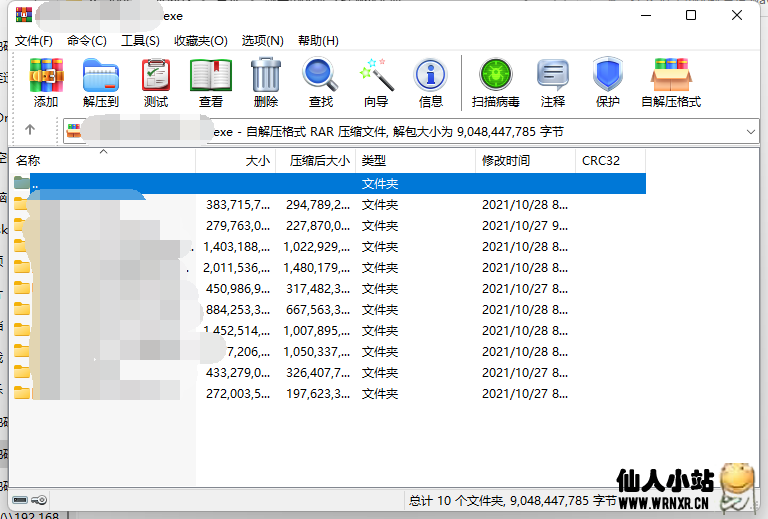
Task: Open the 查找 (Find) magnifier tool
Action: pyautogui.click(x=320, y=82)
